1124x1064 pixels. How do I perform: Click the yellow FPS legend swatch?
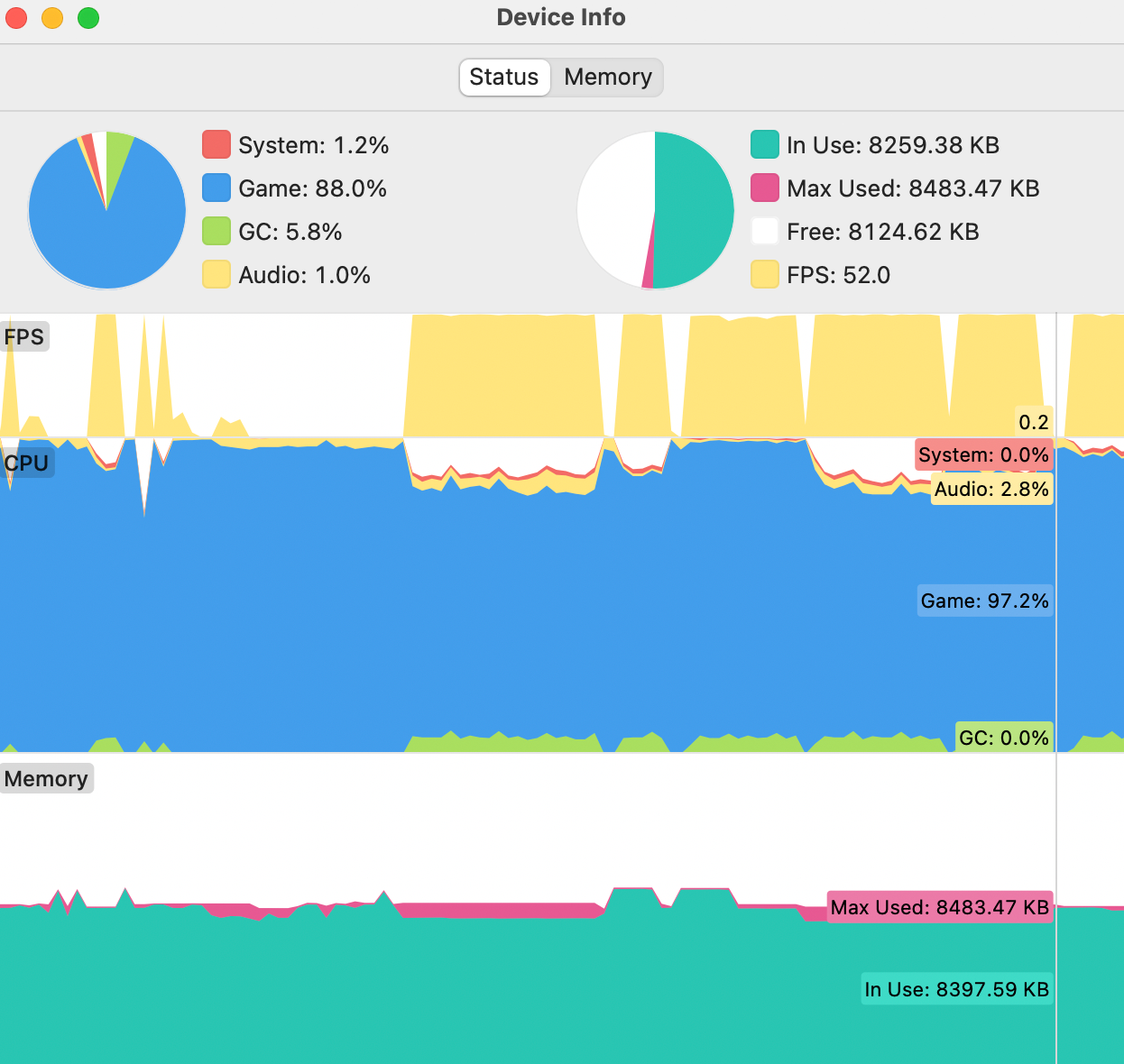click(765, 274)
